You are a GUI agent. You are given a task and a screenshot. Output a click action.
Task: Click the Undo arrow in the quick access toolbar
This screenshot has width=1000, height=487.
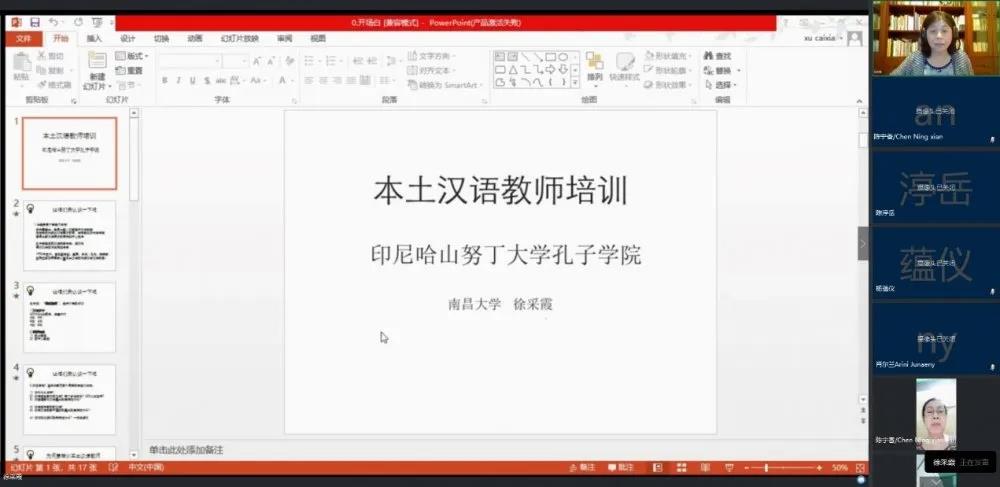click(x=54, y=22)
